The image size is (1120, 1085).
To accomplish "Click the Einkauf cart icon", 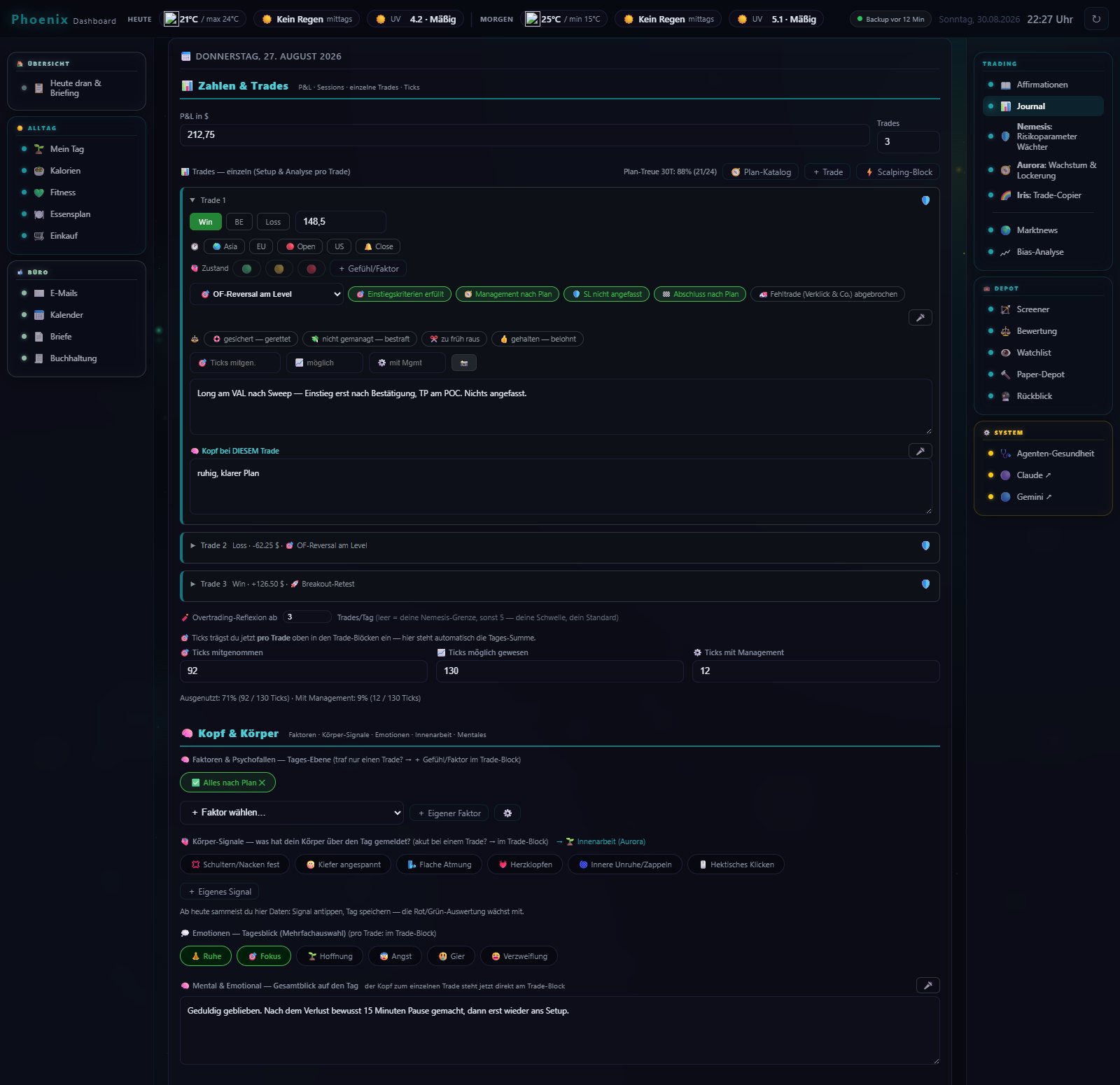I will [x=39, y=236].
